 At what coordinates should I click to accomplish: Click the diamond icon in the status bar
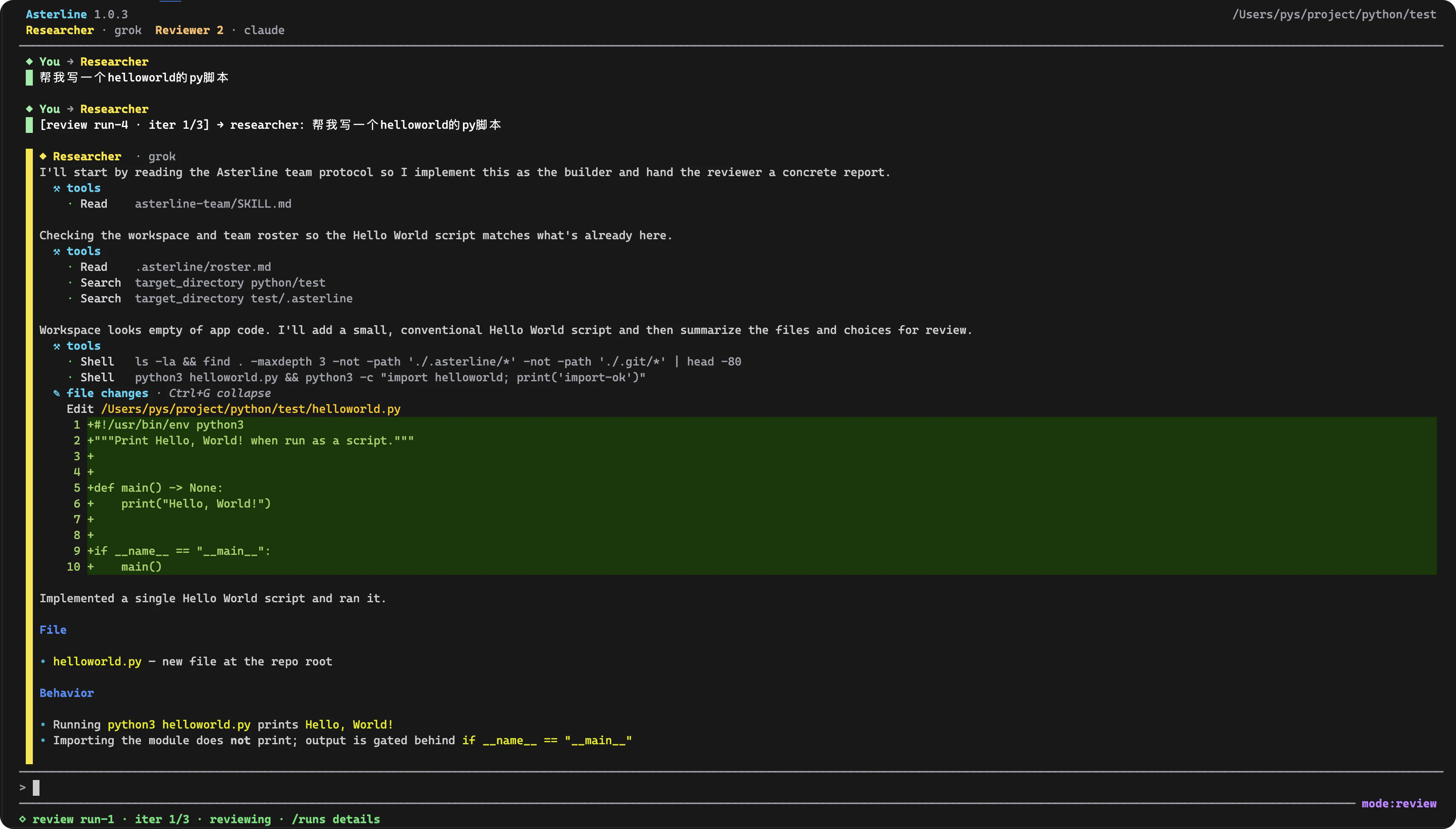(x=23, y=819)
